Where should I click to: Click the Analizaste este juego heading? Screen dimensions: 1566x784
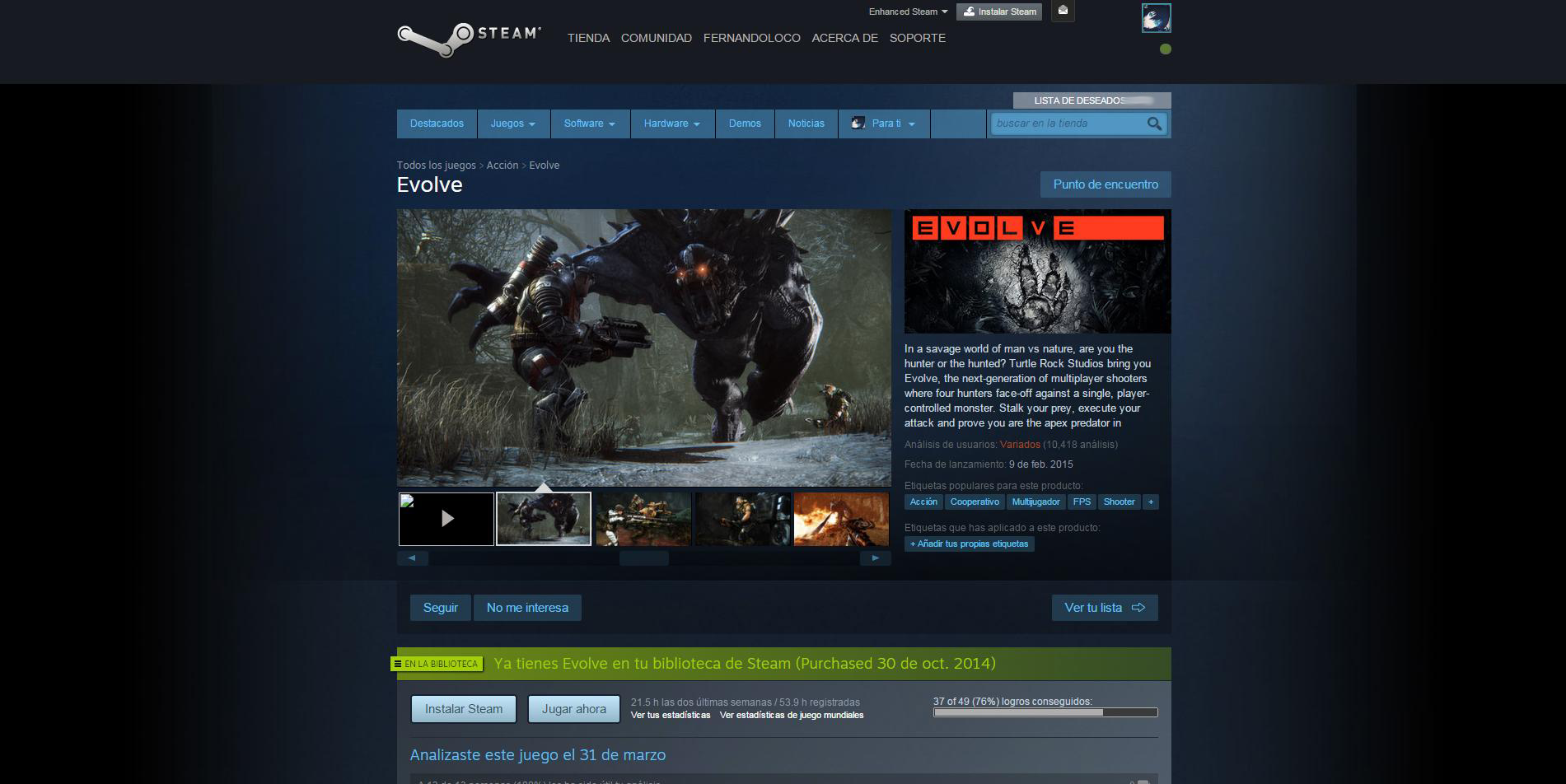tap(538, 755)
